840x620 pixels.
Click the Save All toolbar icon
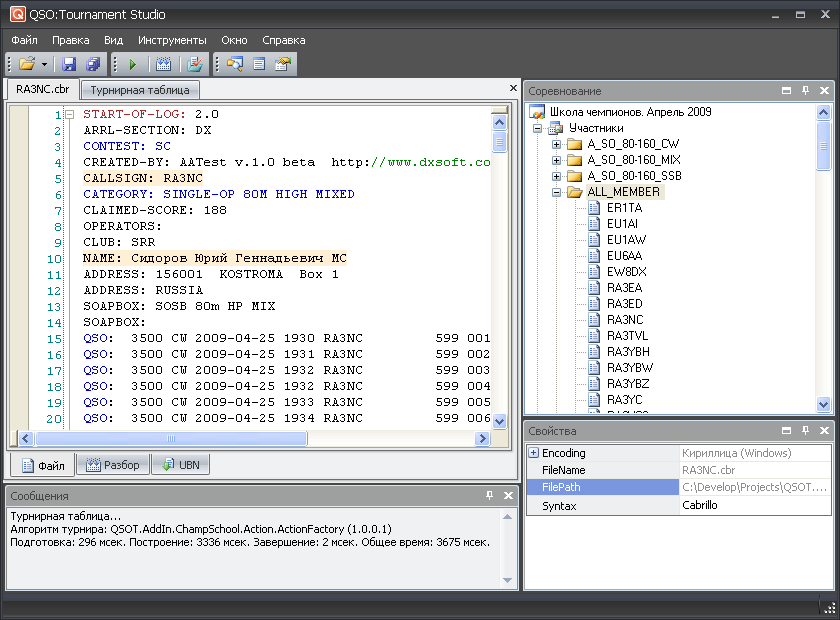93,64
